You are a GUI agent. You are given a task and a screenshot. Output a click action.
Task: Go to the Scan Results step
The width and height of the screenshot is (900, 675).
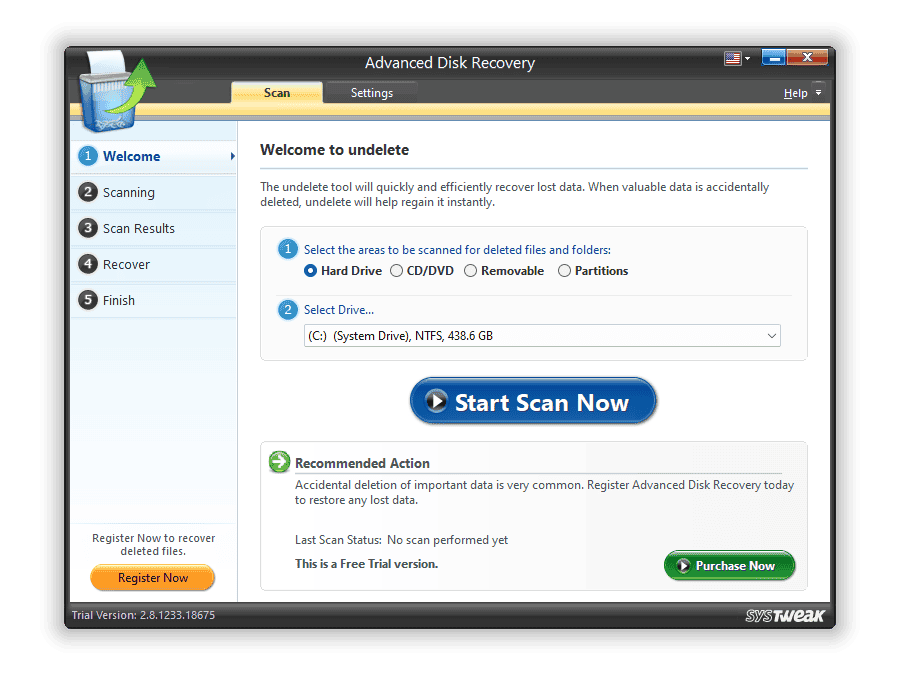[x=154, y=228]
